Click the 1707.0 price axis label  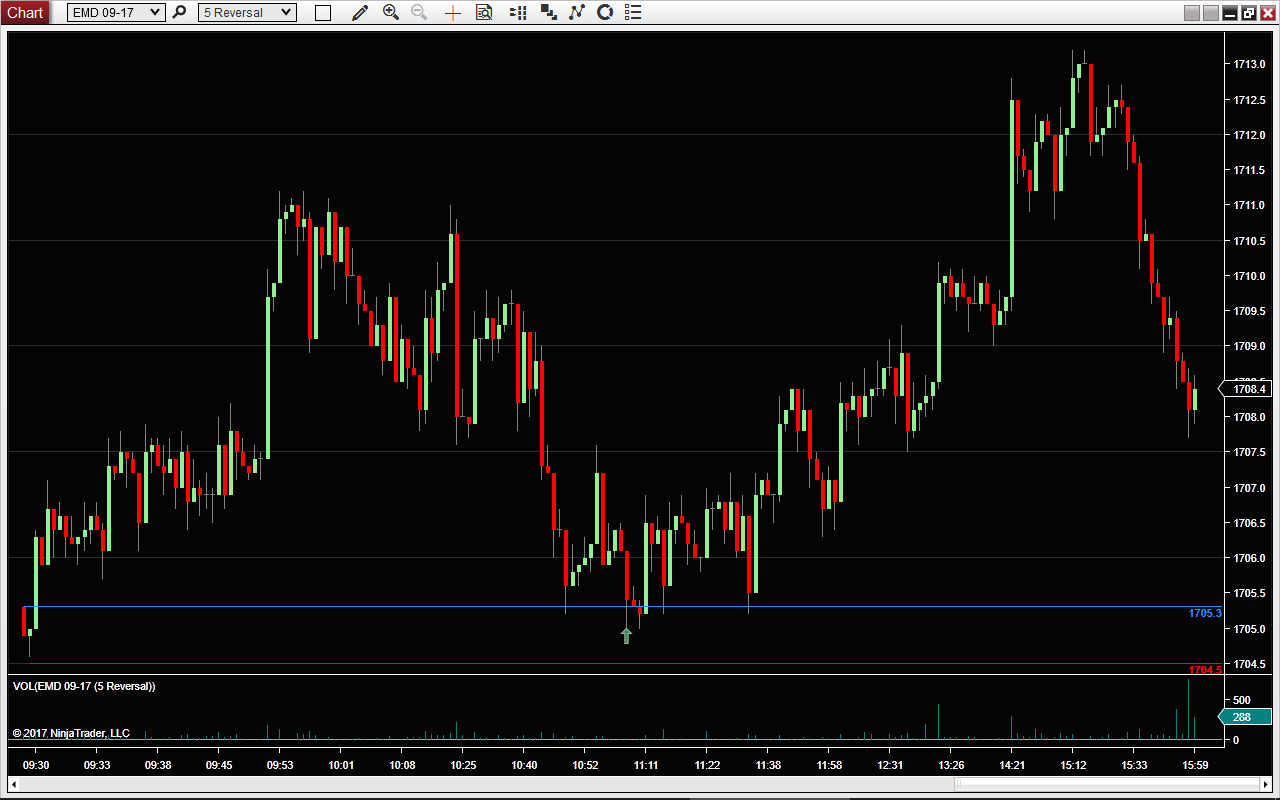point(1247,488)
